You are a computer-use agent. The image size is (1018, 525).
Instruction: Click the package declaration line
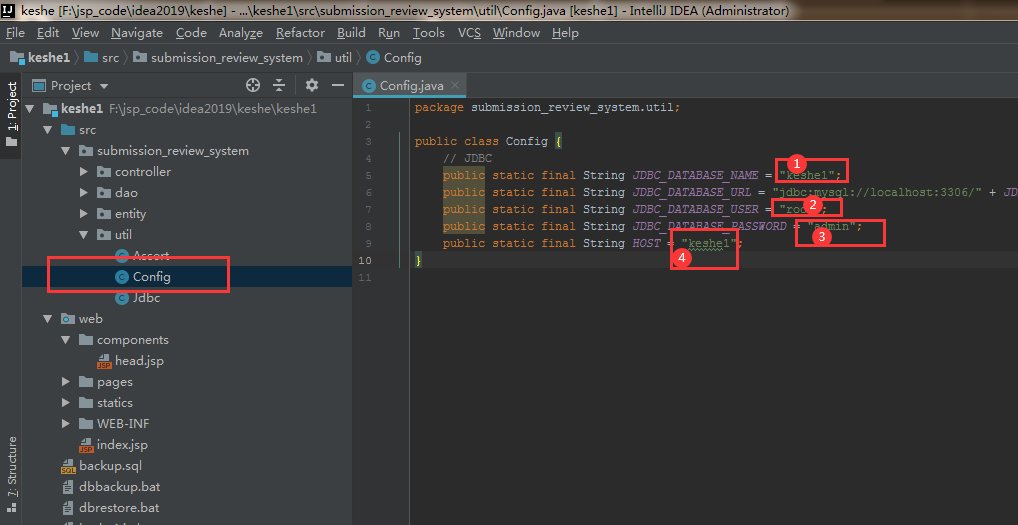(x=547, y=107)
